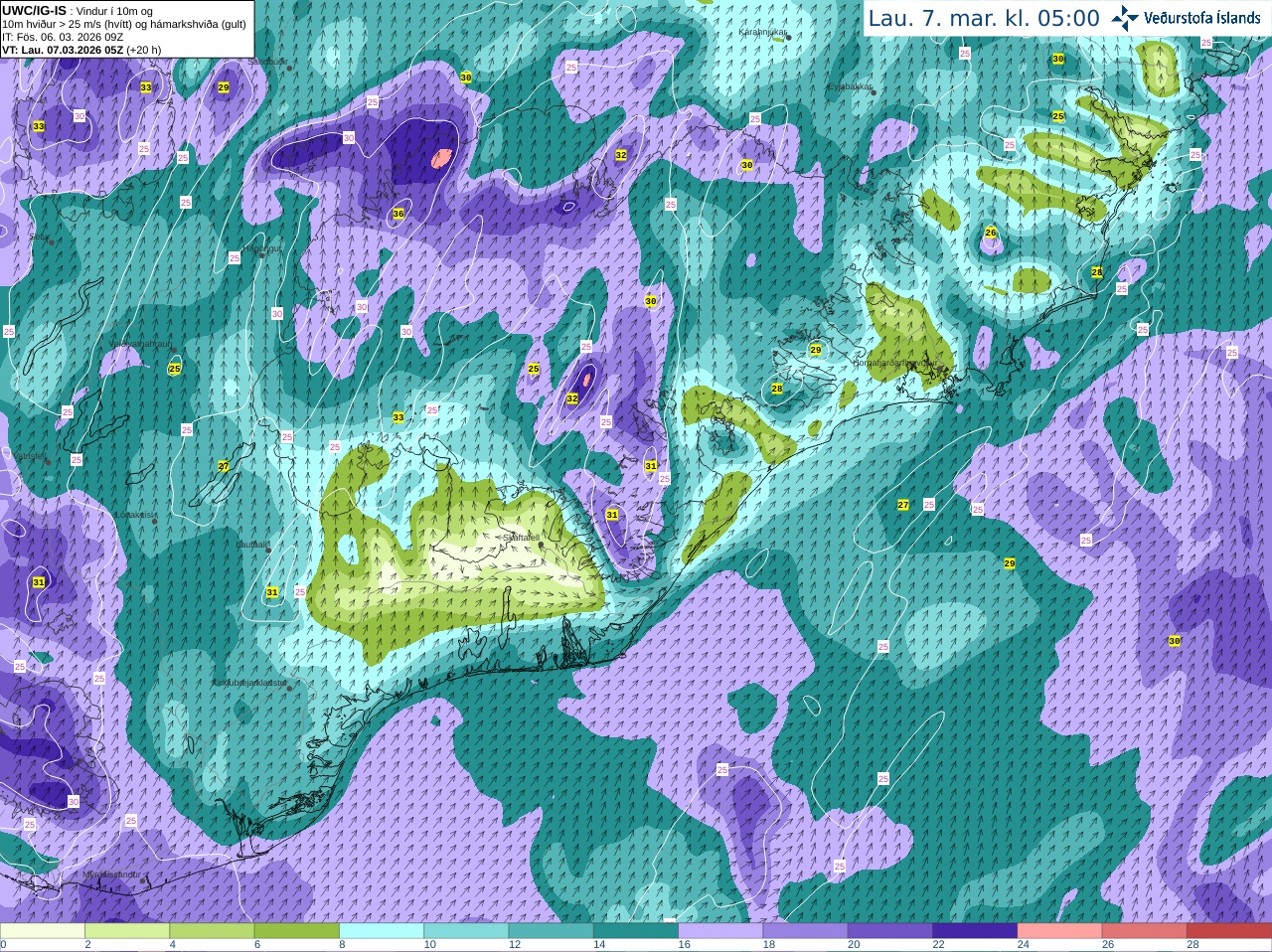Click the Mýrdalssandur station label
This screenshot has width=1272, height=952.
pos(109,874)
